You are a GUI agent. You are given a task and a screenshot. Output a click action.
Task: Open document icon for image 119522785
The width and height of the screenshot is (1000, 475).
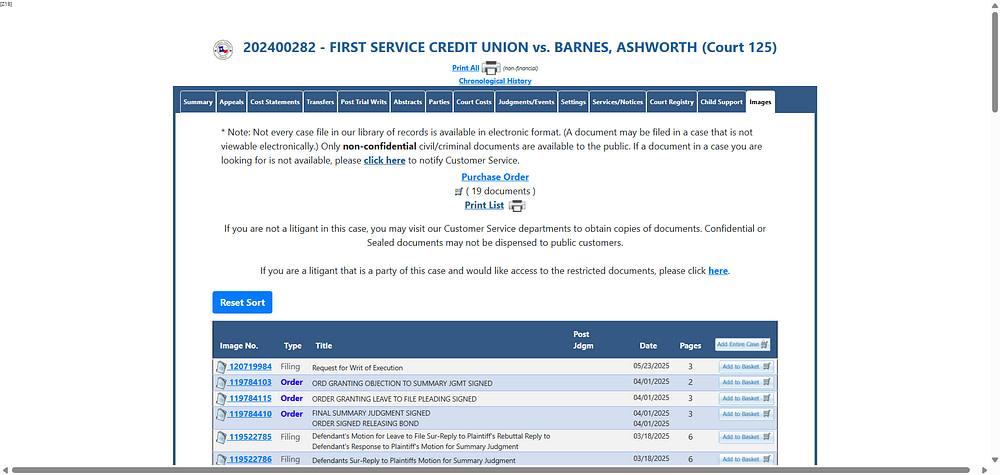pos(221,437)
